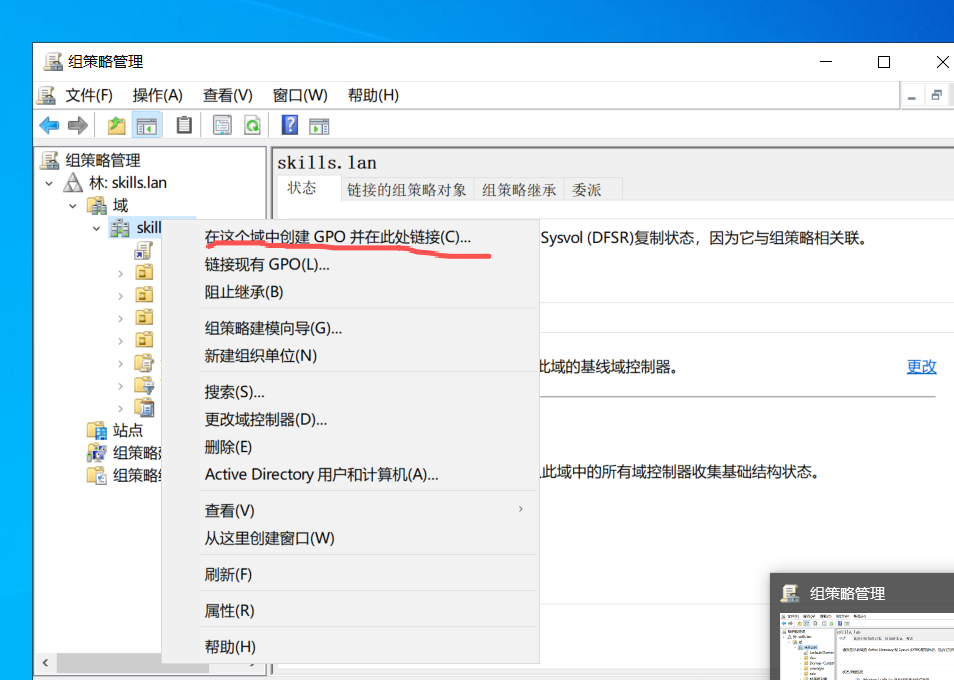The width and height of the screenshot is (954, 680).
Task: Switch to the 委派 tab
Action: (x=586, y=189)
